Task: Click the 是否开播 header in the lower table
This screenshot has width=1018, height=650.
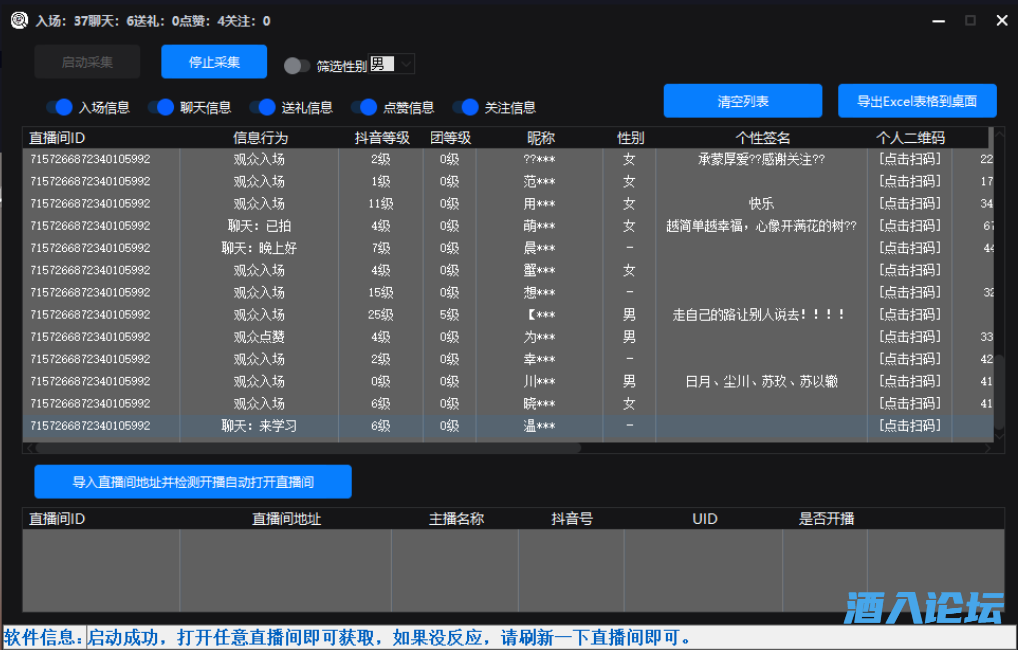Action: click(x=825, y=519)
